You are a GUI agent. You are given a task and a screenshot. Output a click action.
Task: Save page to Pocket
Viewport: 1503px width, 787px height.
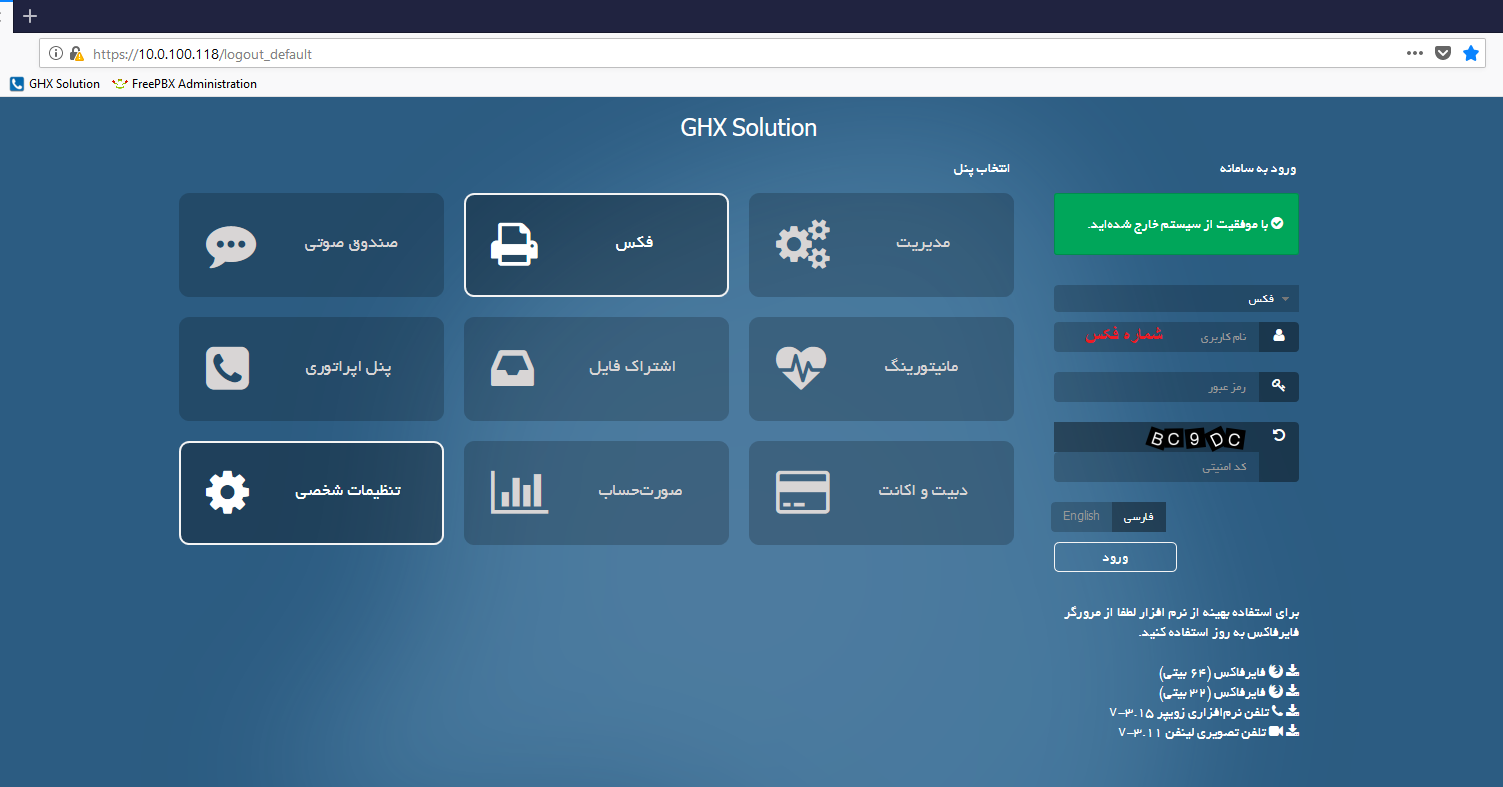pyautogui.click(x=1443, y=53)
